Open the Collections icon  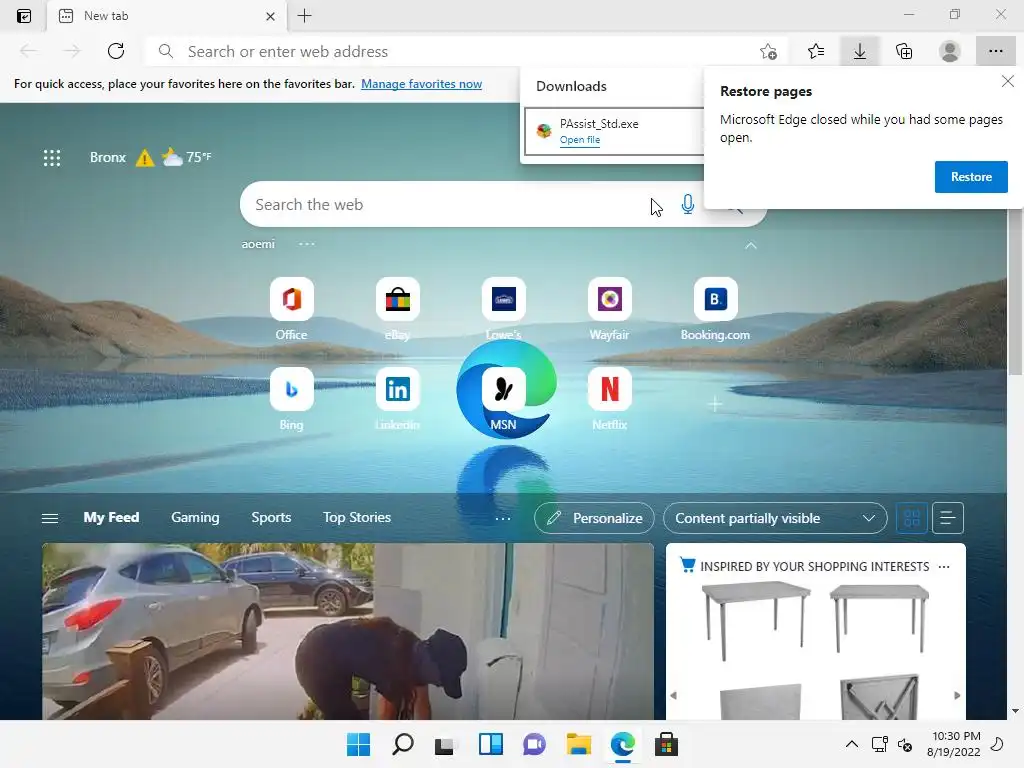[x=904, y=51]
